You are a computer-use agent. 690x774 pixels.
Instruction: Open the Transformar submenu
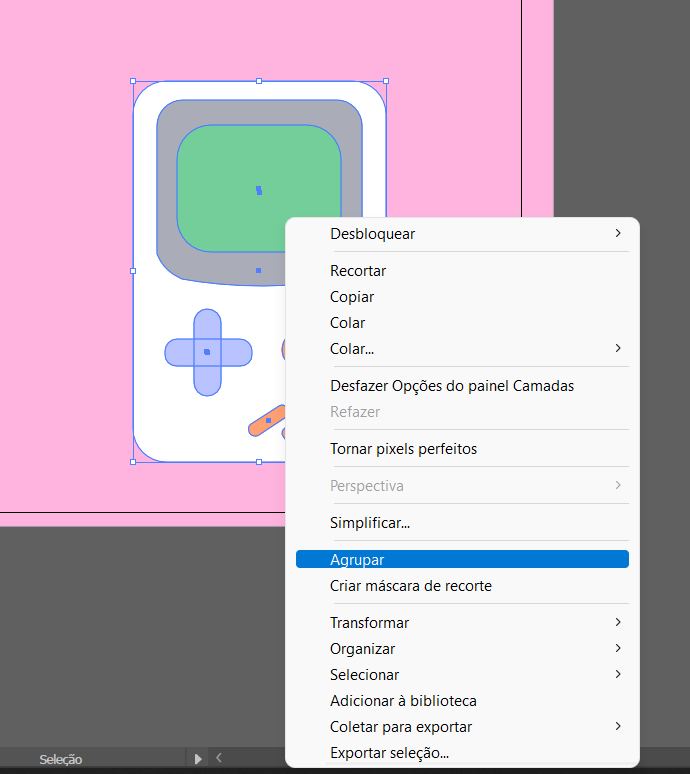click(x=462, y=622)
